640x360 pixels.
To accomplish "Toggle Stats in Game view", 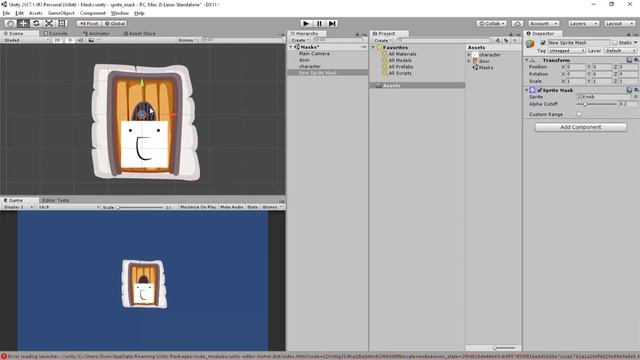I will pos(252,207).
